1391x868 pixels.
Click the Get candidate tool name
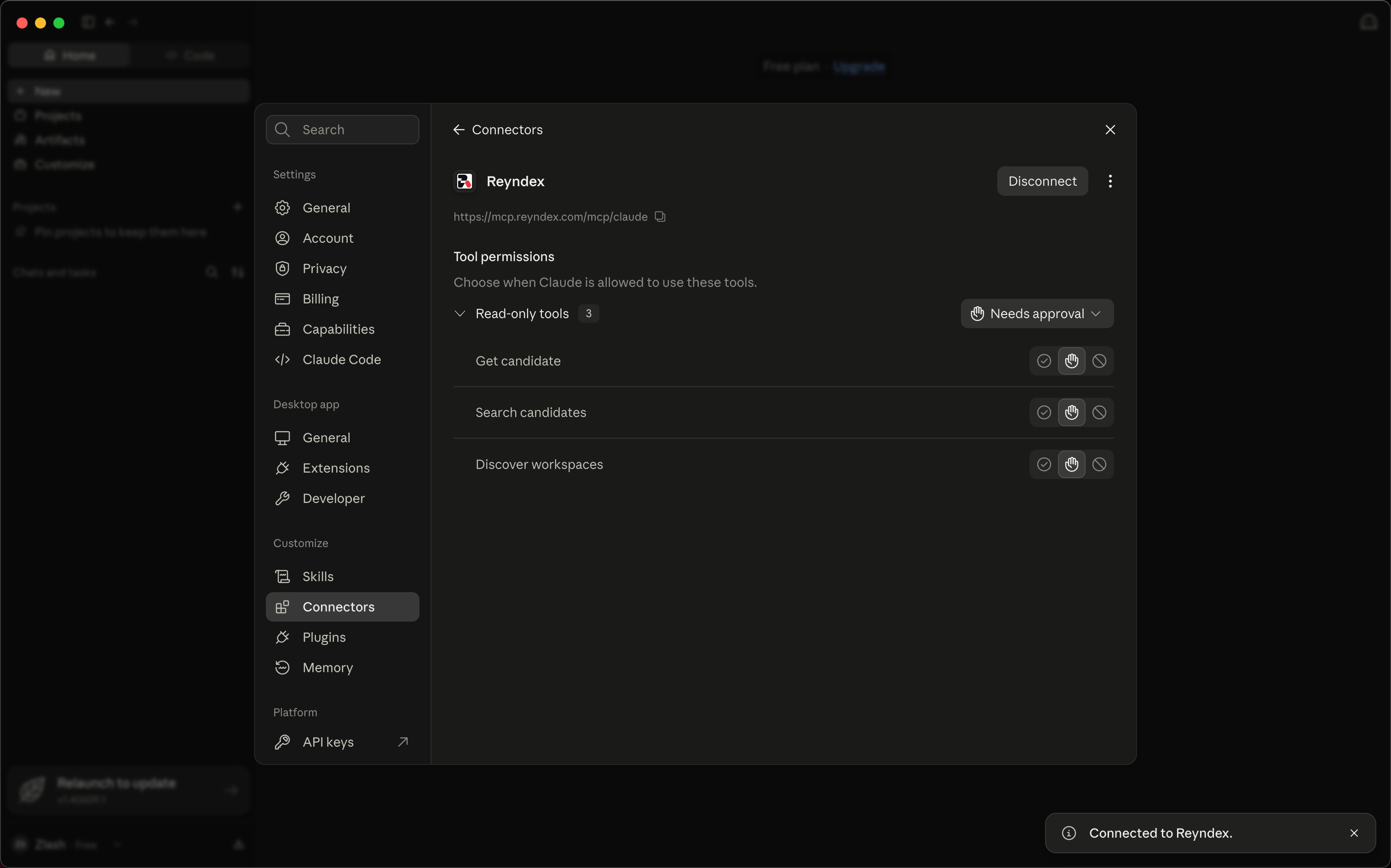[x=518, y=361]
